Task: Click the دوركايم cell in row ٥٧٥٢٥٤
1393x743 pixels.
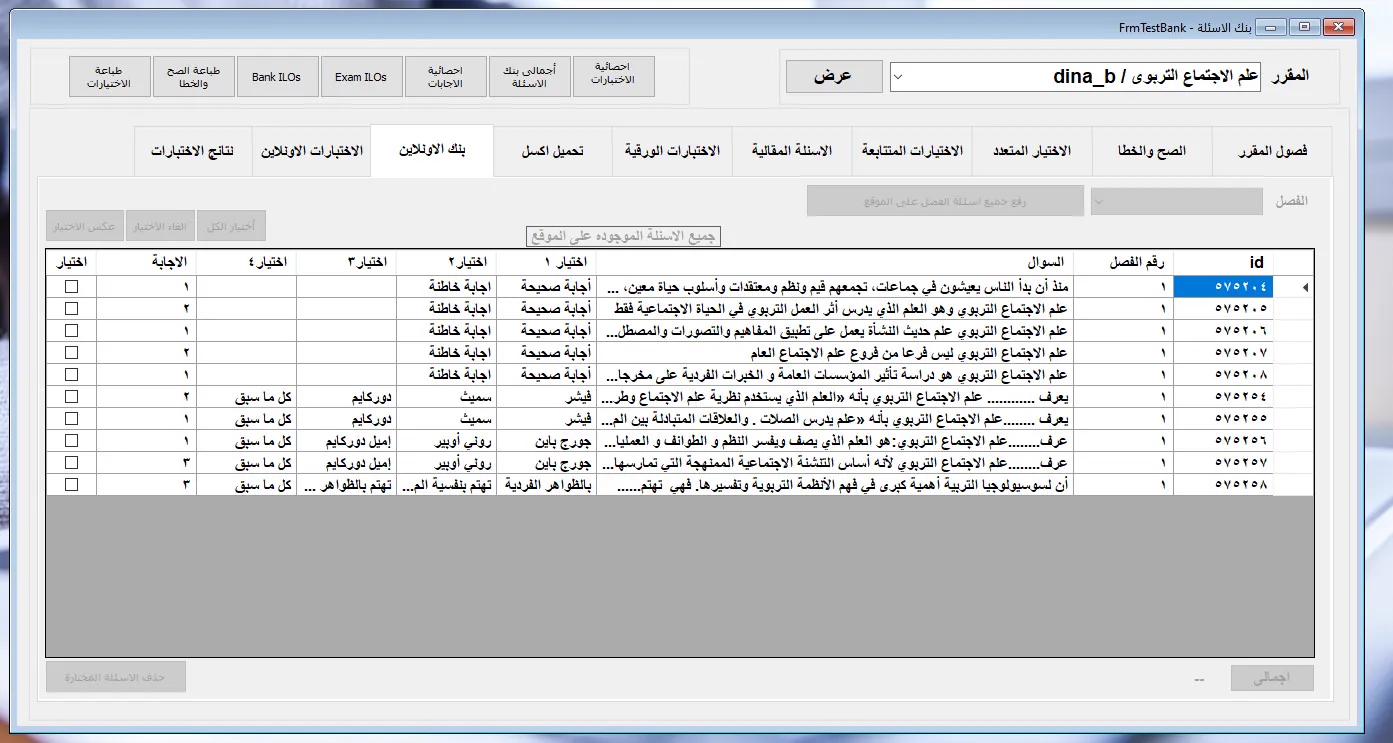Action: point(346,397)
